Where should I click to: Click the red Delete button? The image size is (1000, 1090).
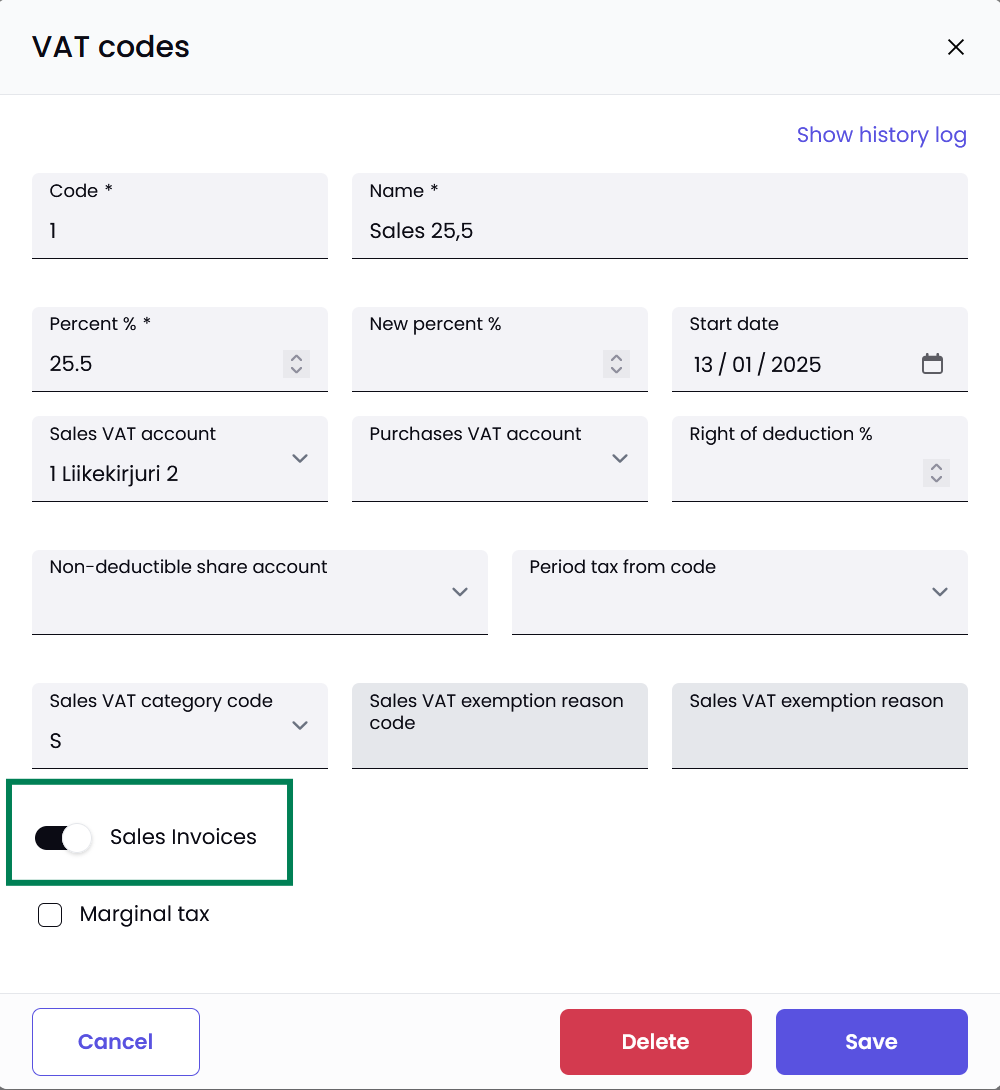(655, 1042)
